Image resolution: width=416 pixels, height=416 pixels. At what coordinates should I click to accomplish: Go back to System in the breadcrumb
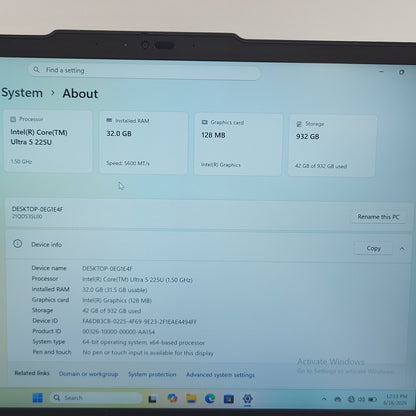pyautogui.click(x=22, y=92)
